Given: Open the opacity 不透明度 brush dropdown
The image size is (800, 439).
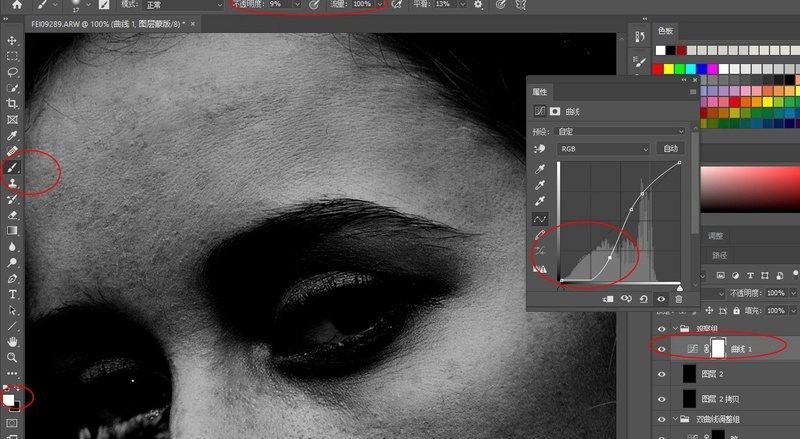Looking at the screenshot, I should (x=297, y=4).
